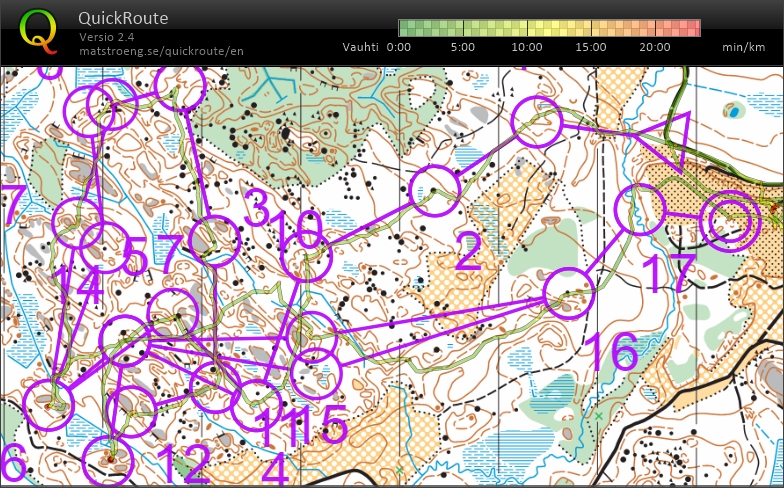Click the control circle above number 16

pyautogui.click(x=569, y=292)
